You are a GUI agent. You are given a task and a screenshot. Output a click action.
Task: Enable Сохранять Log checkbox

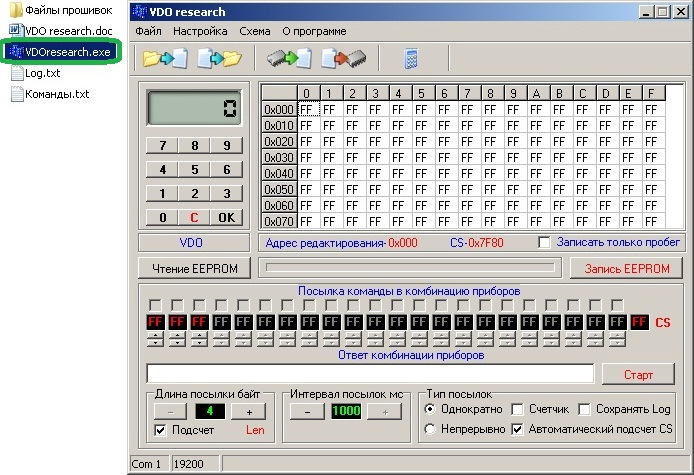tap(584, 409)
